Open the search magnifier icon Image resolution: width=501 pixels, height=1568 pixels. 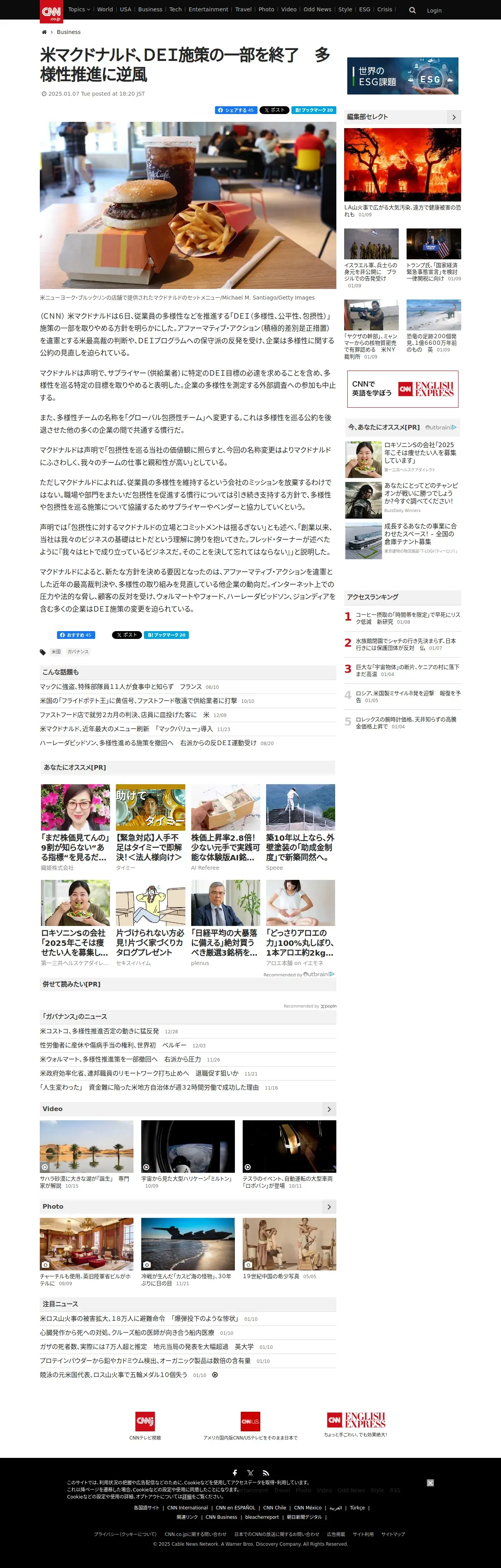point(412,10)
